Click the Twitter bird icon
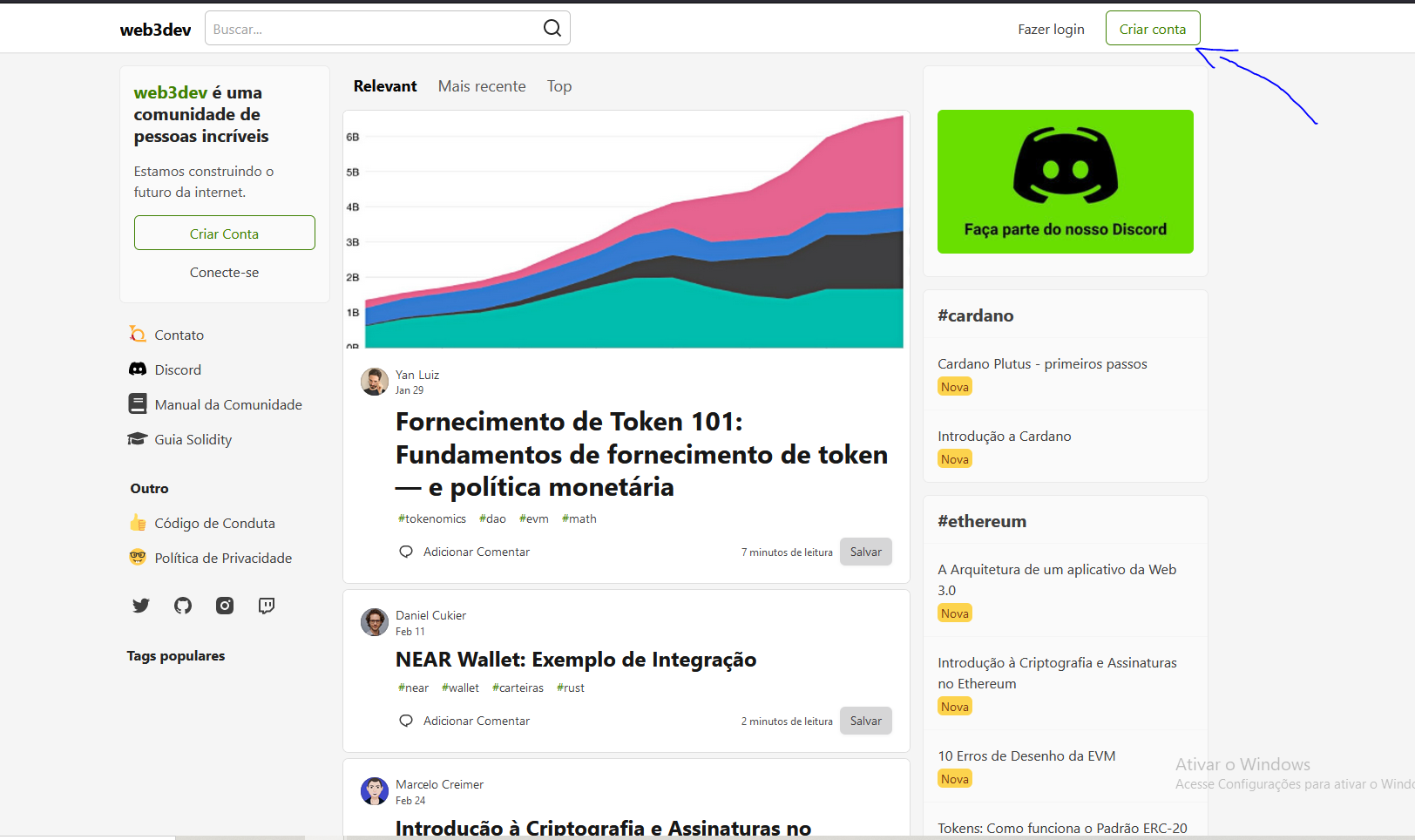Viewport: 1415px width, 840px height. coord(140,606)
